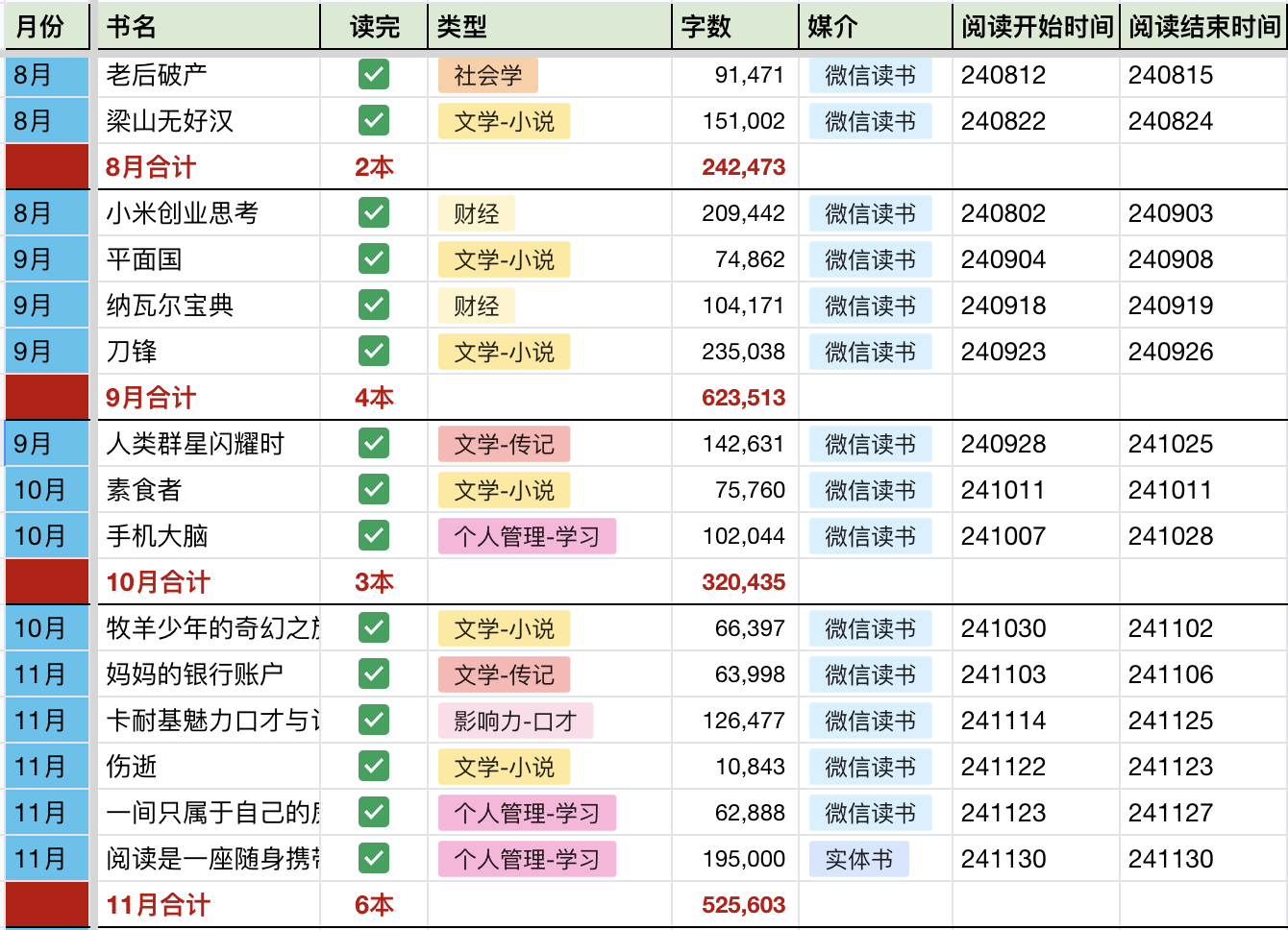Open 文学-传记 type tag for 人类群星闪耀时
The image size is (1288, 930).
(x=504, y=445)
